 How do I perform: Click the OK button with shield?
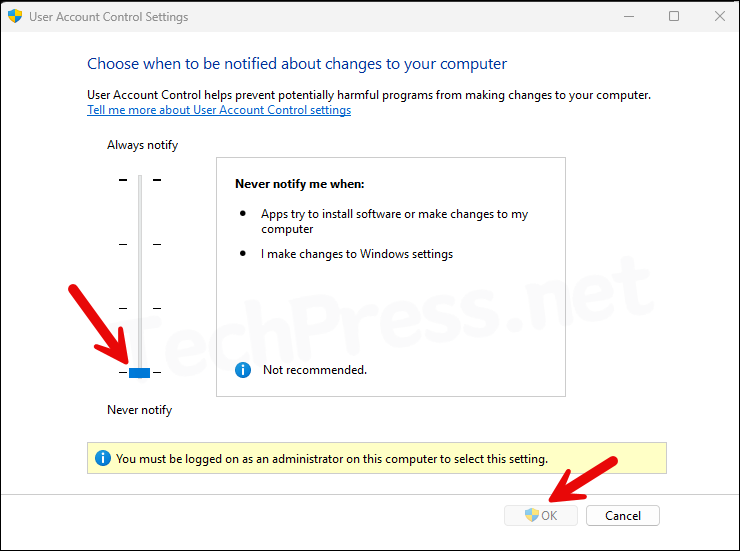(x=541, y=516)
